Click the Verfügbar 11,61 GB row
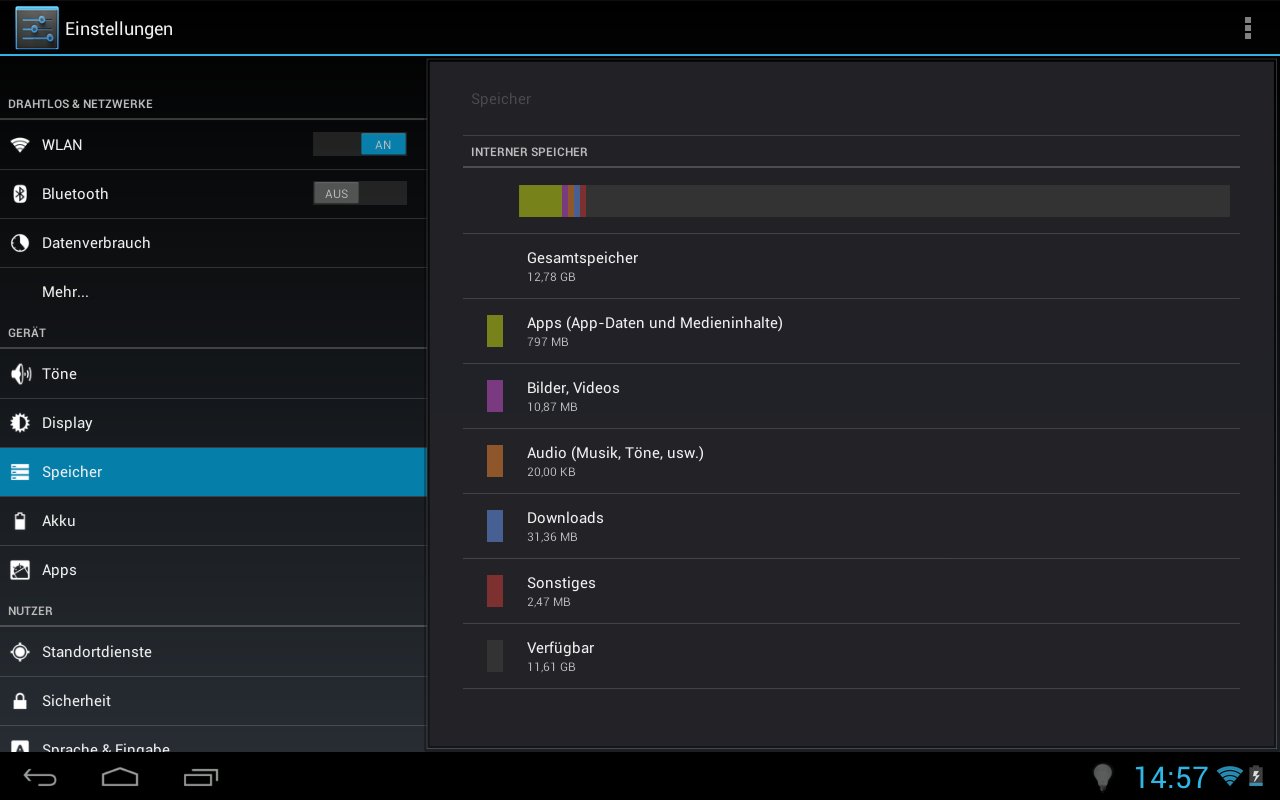This screenshot has height=800, width=1280. tap(851, 656)
